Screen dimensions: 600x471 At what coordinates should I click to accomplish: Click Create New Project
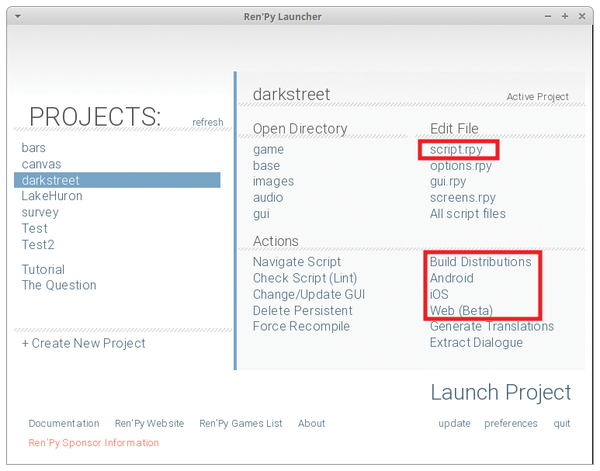tap(83, 343)
